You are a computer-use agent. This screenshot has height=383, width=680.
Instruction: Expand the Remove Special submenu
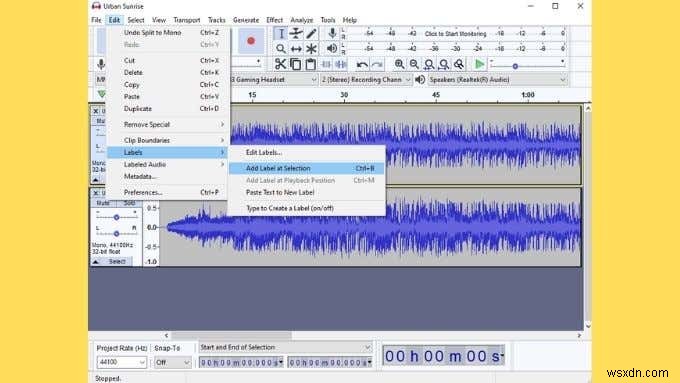(x=168, y=124)
